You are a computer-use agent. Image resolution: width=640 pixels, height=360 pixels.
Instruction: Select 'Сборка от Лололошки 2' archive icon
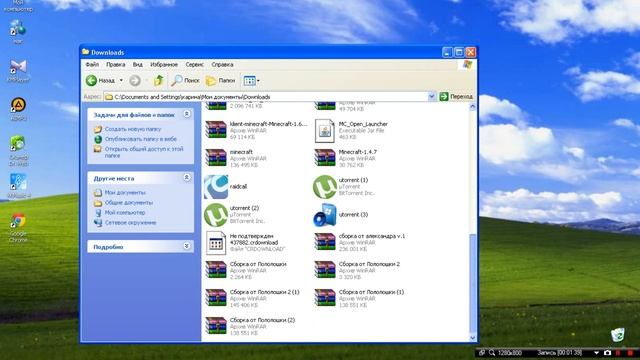coord(325,270)
